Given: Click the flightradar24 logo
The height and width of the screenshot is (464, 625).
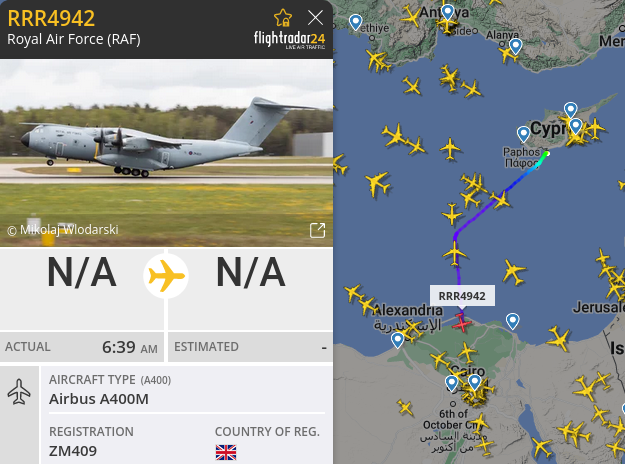Looking at the screenshot, I should point(289,40).
